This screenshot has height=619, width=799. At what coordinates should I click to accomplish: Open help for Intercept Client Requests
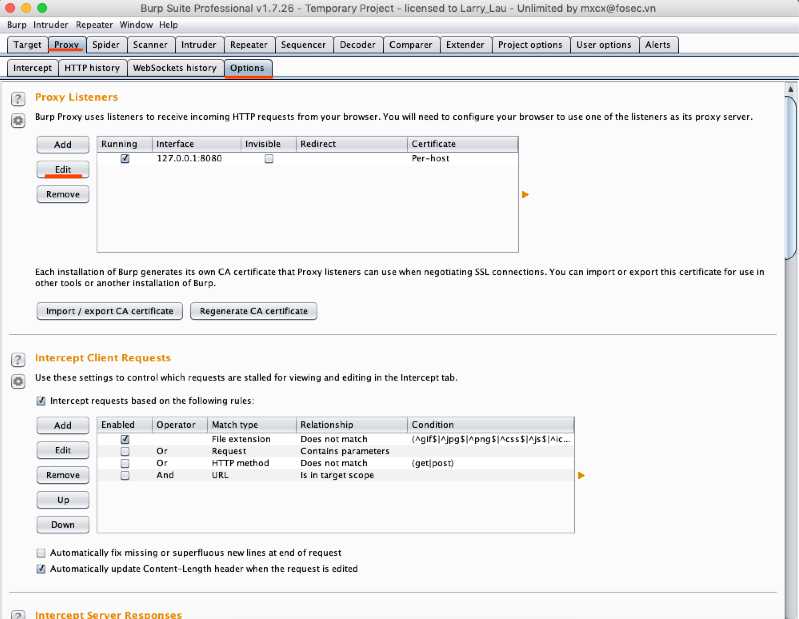(18, 360)
